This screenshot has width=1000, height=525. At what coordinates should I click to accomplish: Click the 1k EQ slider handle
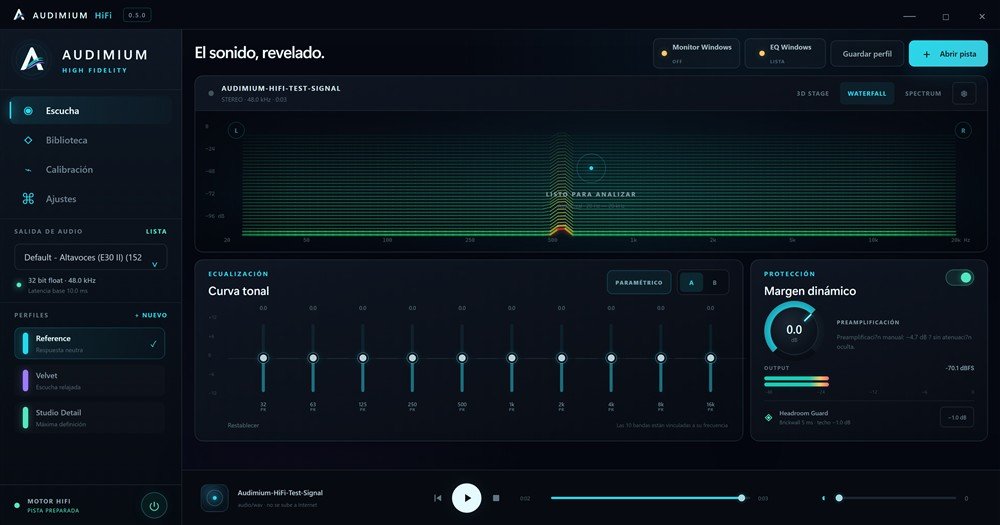point(511,359)
